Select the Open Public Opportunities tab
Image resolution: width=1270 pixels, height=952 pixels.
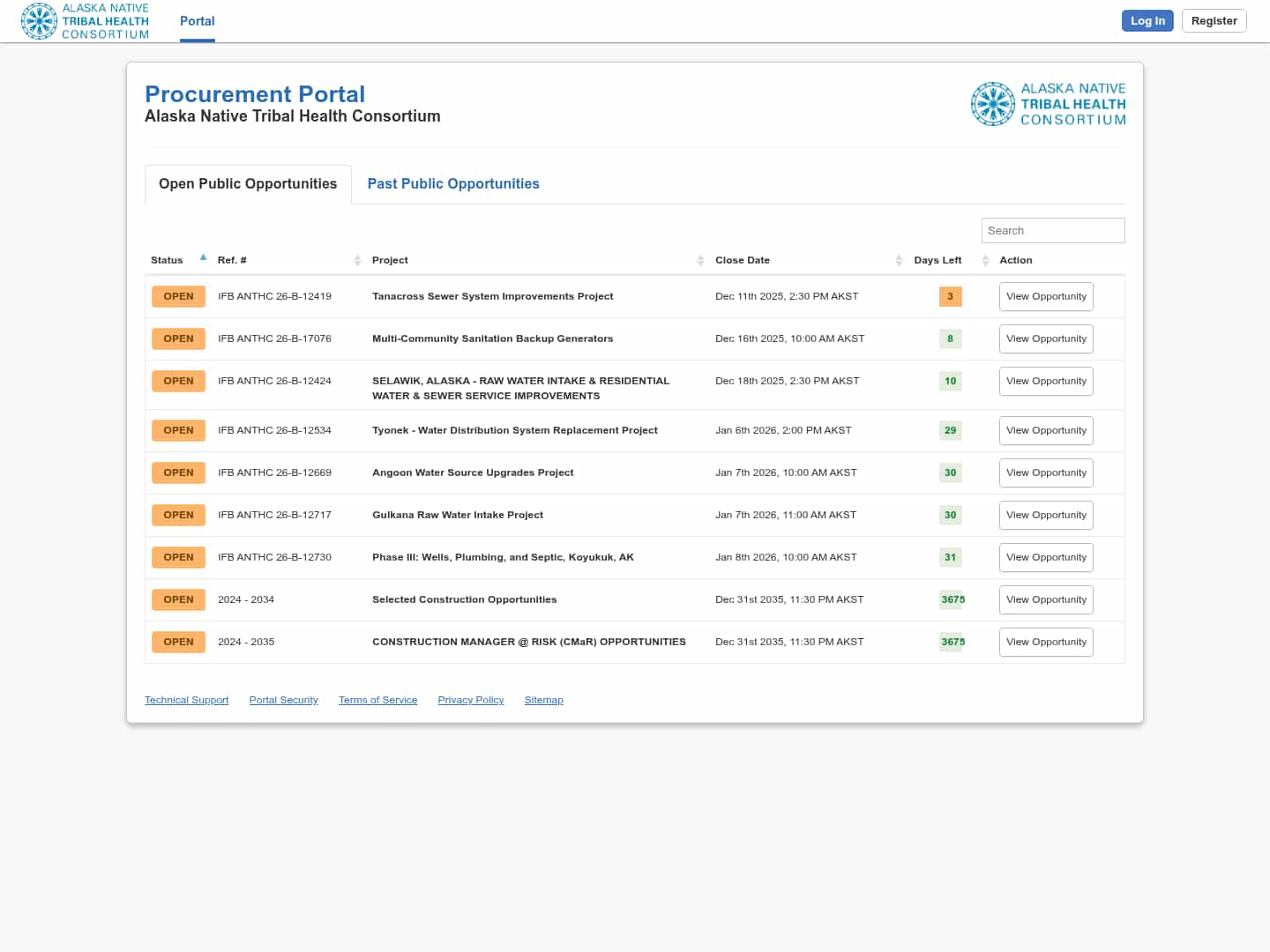(x=248, y=183)
